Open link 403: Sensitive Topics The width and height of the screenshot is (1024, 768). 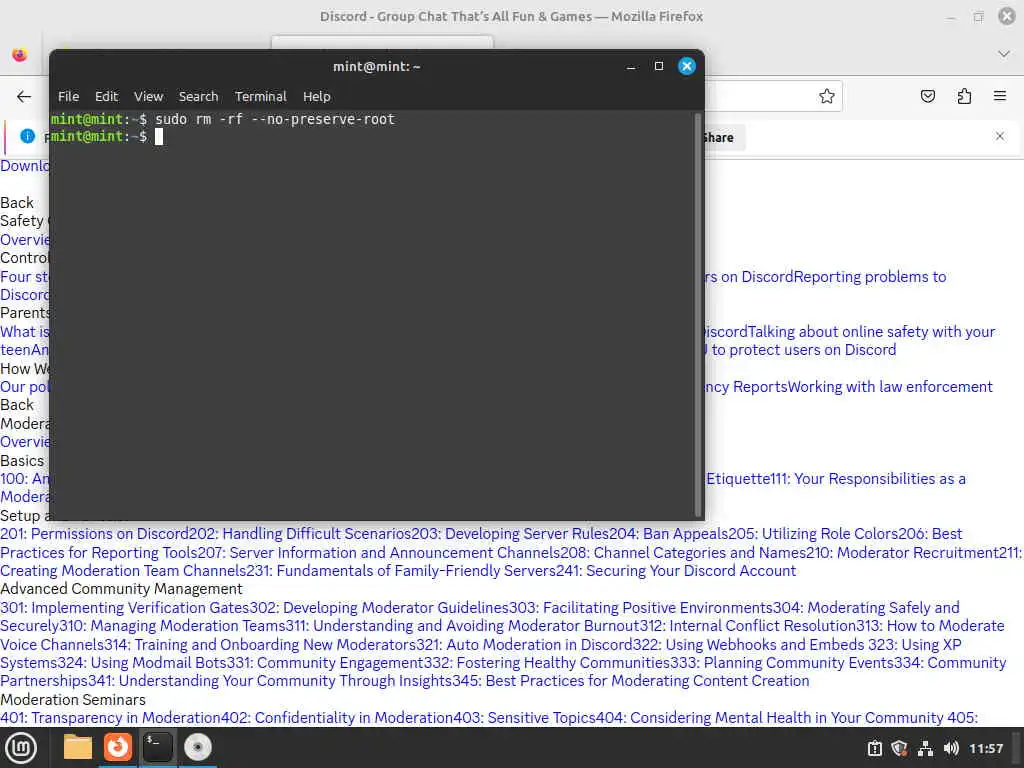pos(524,718)
